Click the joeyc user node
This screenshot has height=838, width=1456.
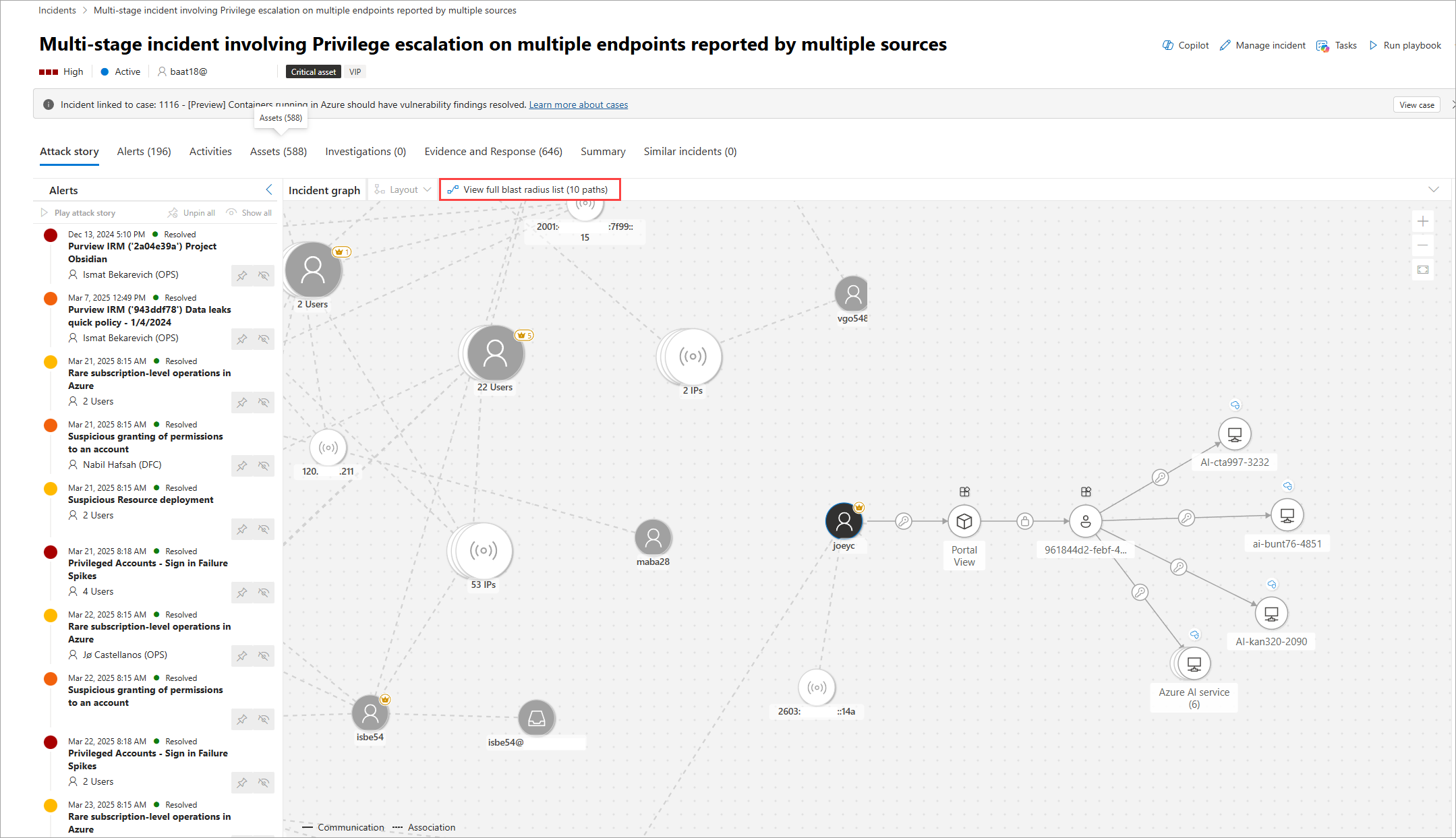pyautogui.click(x=844, y=521)
